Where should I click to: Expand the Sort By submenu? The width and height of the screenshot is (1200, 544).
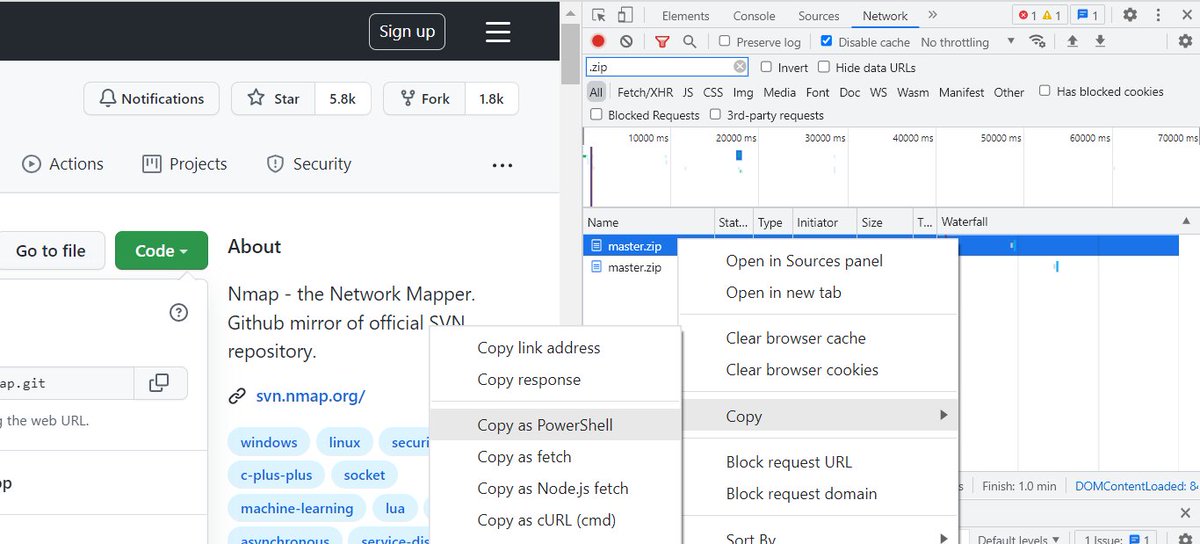click(x=818, y=538)
